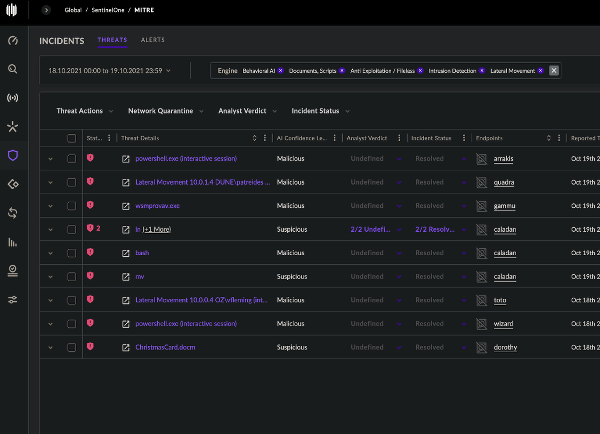Open Incident Status column options menu
Screen dimensions: 600x434
(464, 138)
